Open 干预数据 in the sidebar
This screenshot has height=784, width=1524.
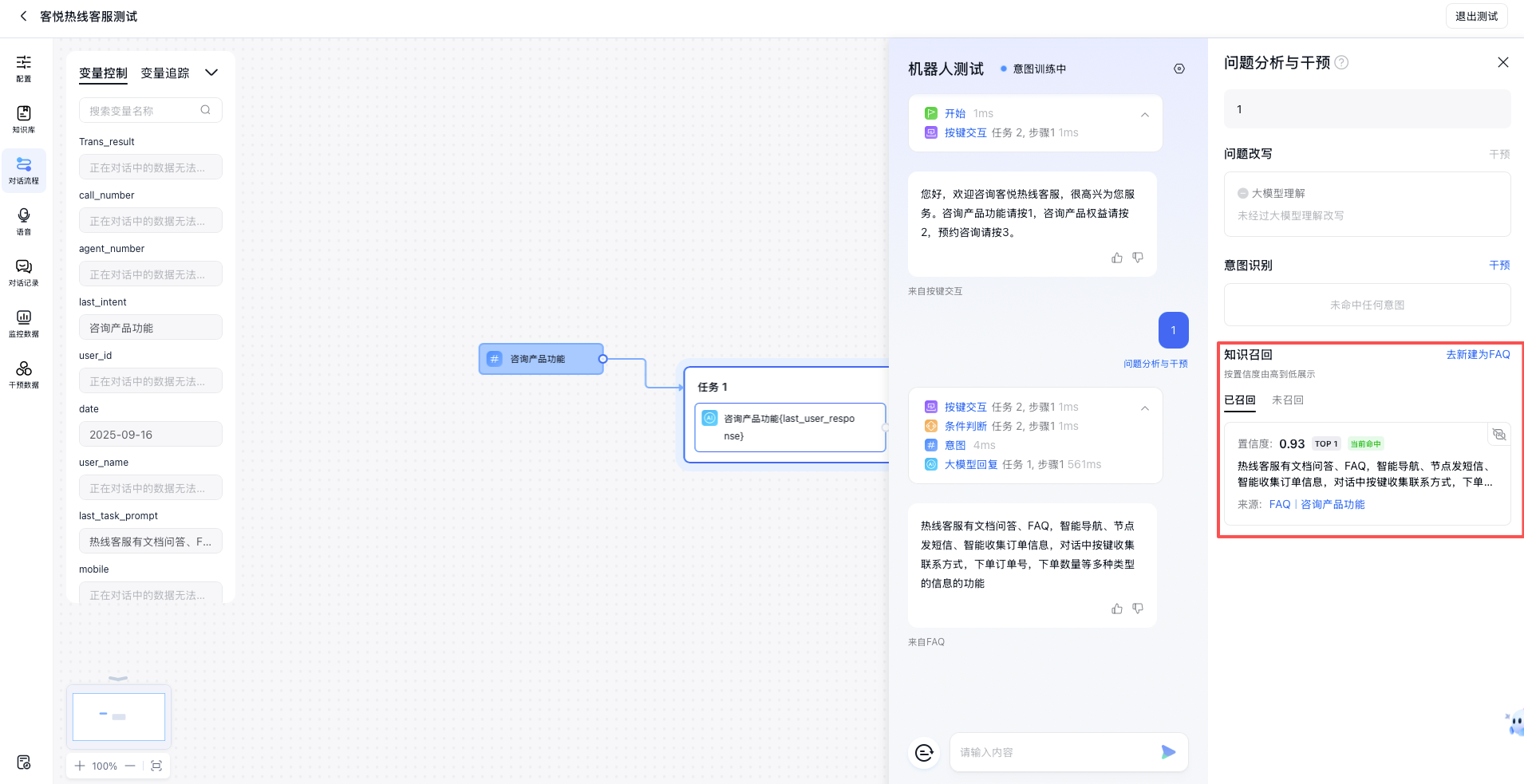tap(24, 374)
